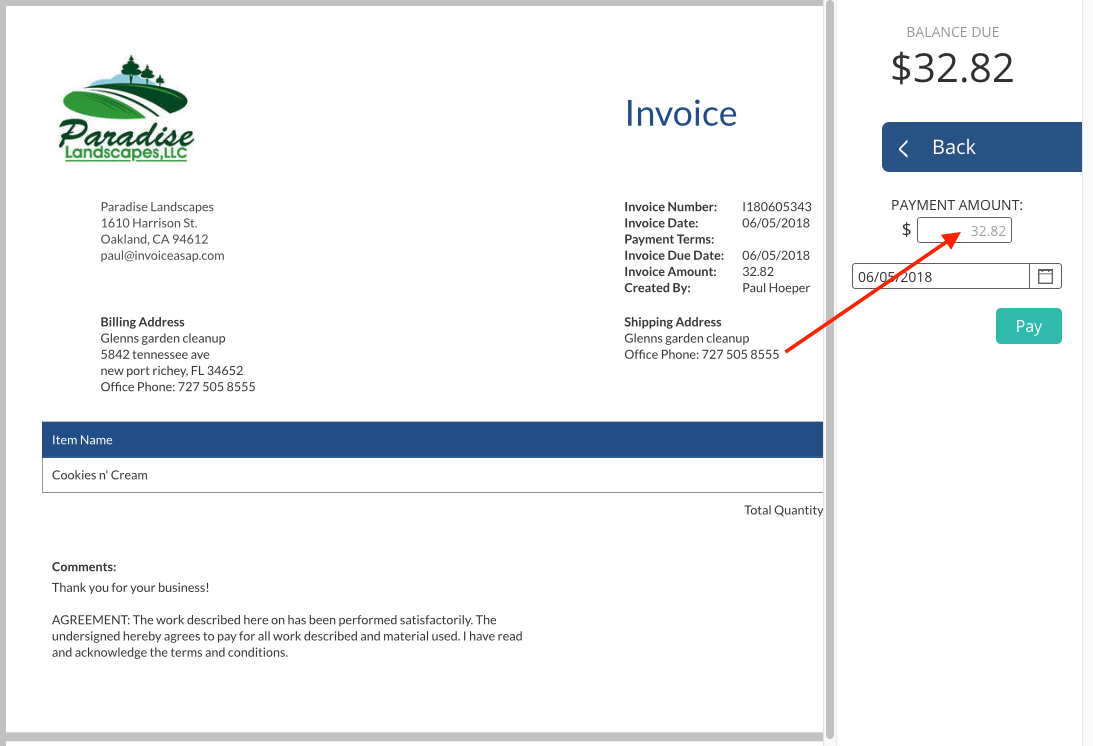Image resolution: width=1093 pixels, height=746 pixels.
Task: Focus the Payment Amount input field
Action: pos(964,231)
